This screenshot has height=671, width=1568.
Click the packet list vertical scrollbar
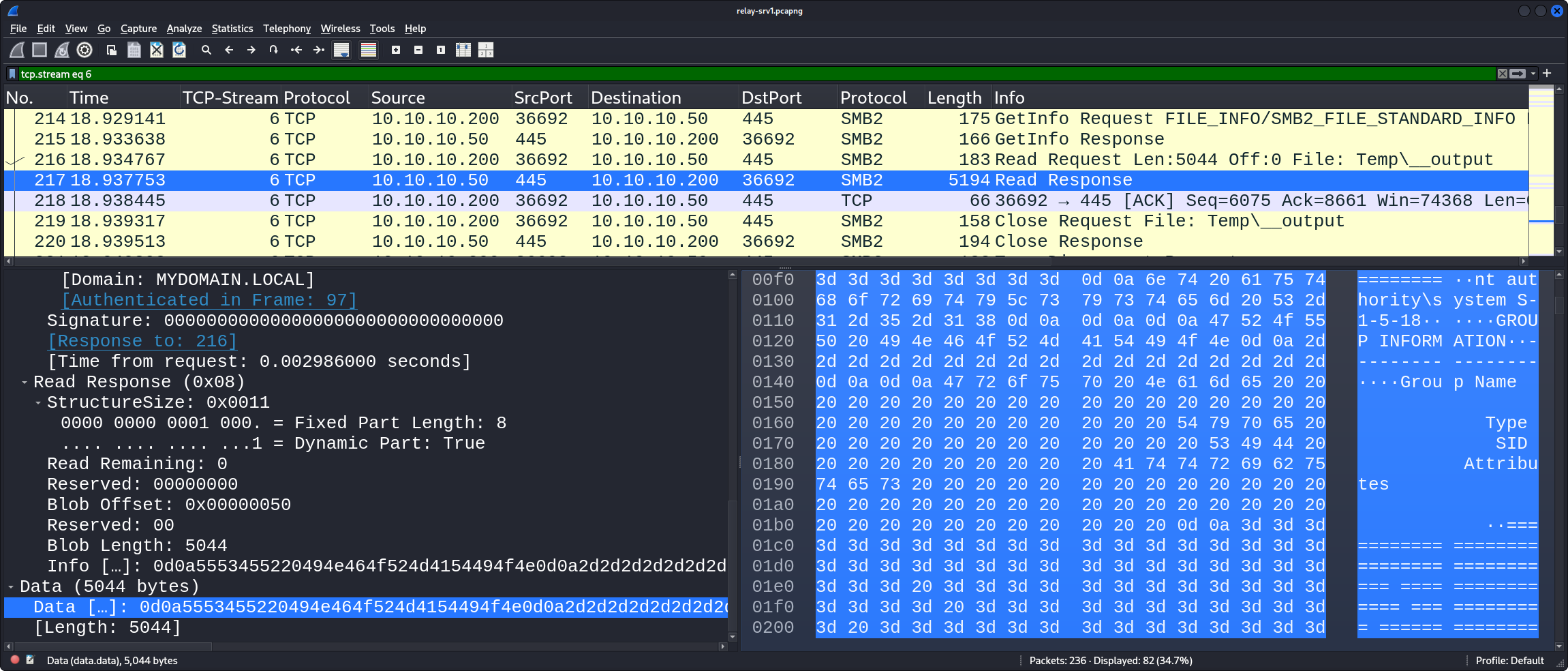(x=1559, y=170)
